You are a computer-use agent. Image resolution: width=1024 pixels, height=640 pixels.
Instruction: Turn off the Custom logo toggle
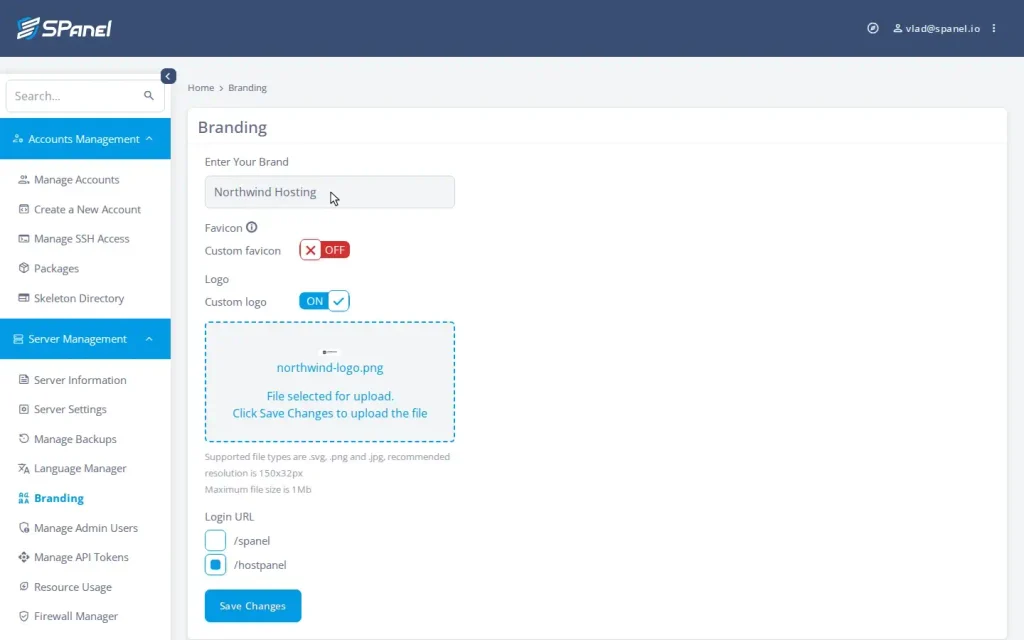pyautogui.click(x=325, y=301)
